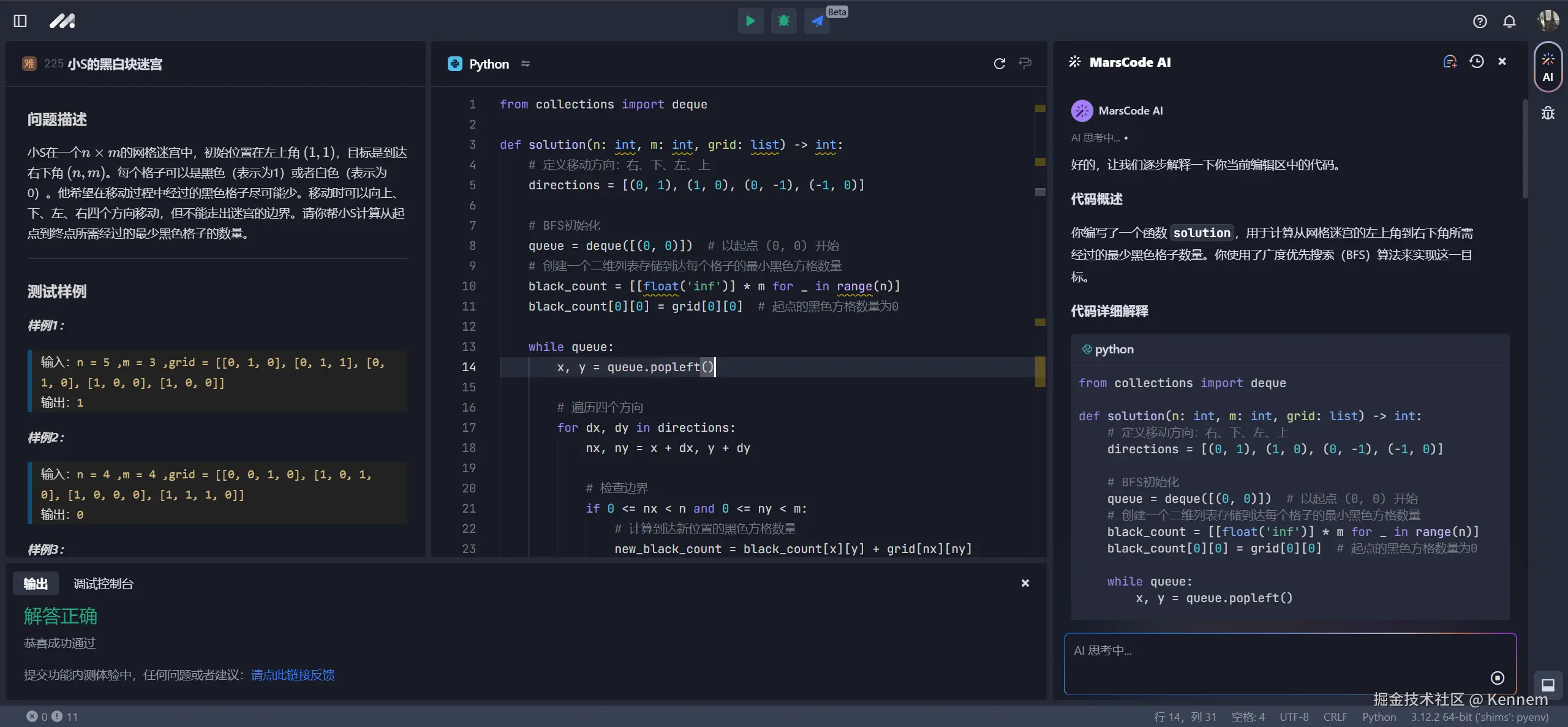
Task: Open debug panel from right sidebar
Action: click(x=1548, y=113)
